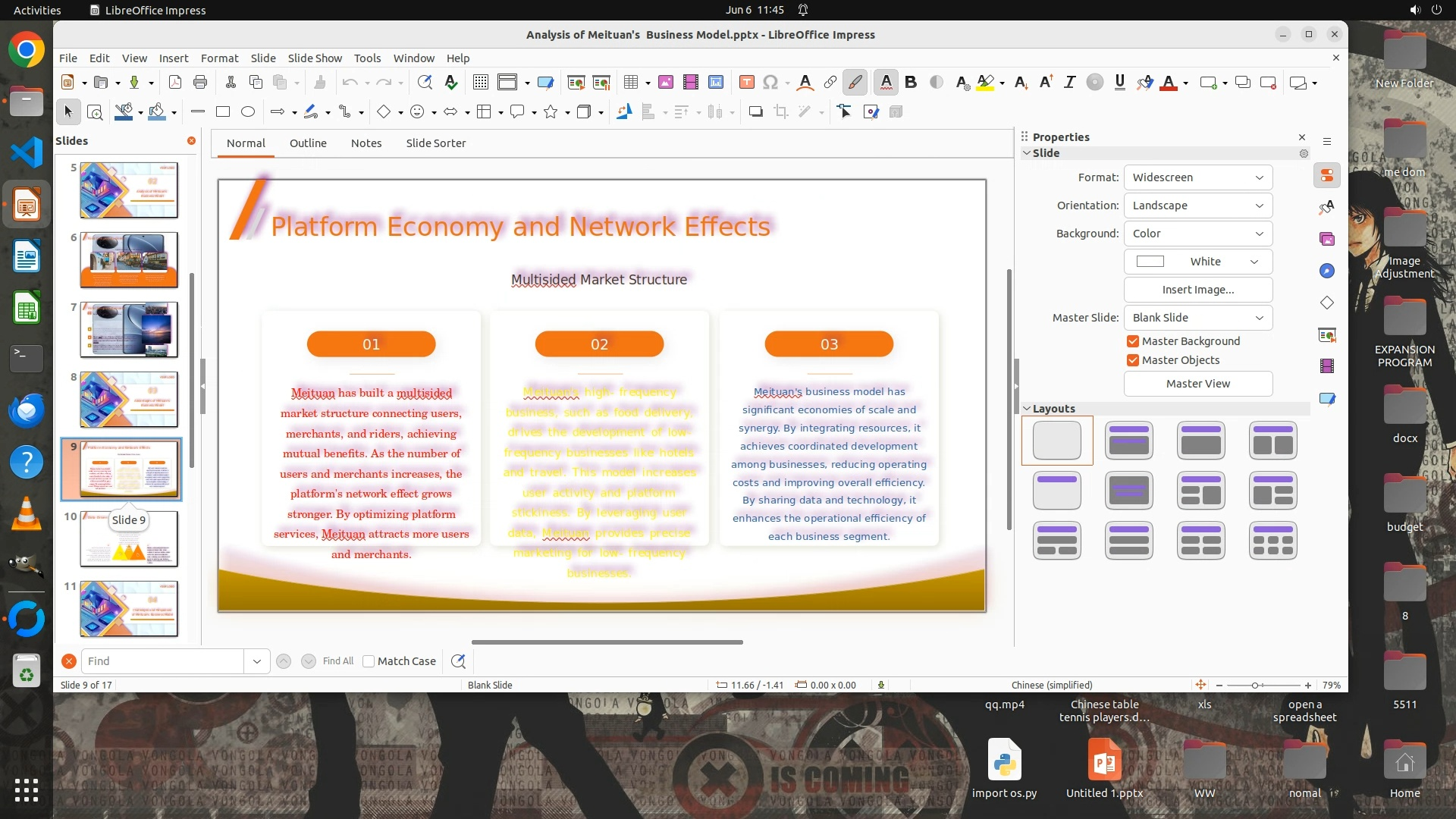Uncheck the Master Objects checkbox

[1133, 360]
